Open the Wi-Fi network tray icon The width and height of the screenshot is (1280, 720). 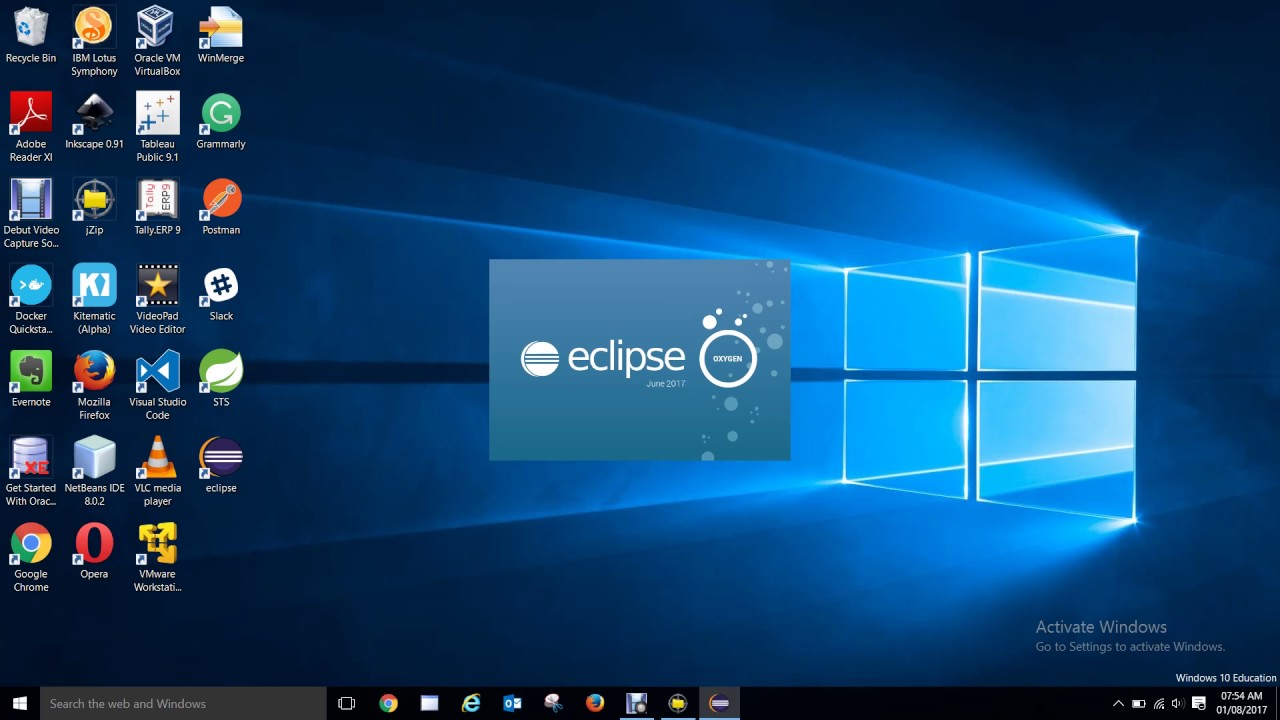1158,703
